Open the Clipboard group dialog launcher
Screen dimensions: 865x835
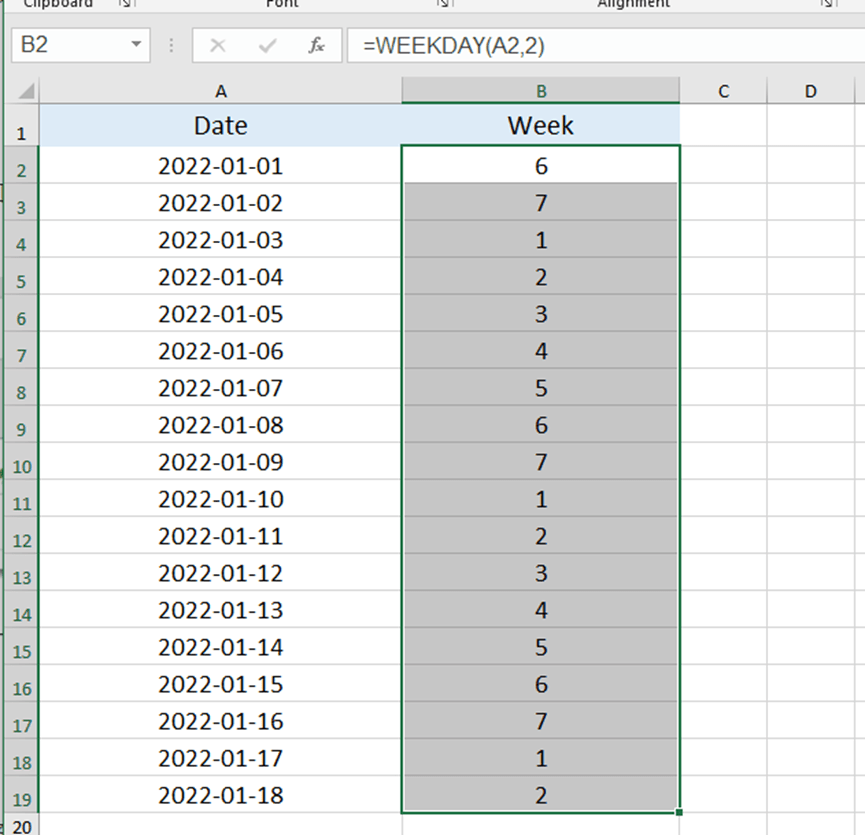pos(126,3)
